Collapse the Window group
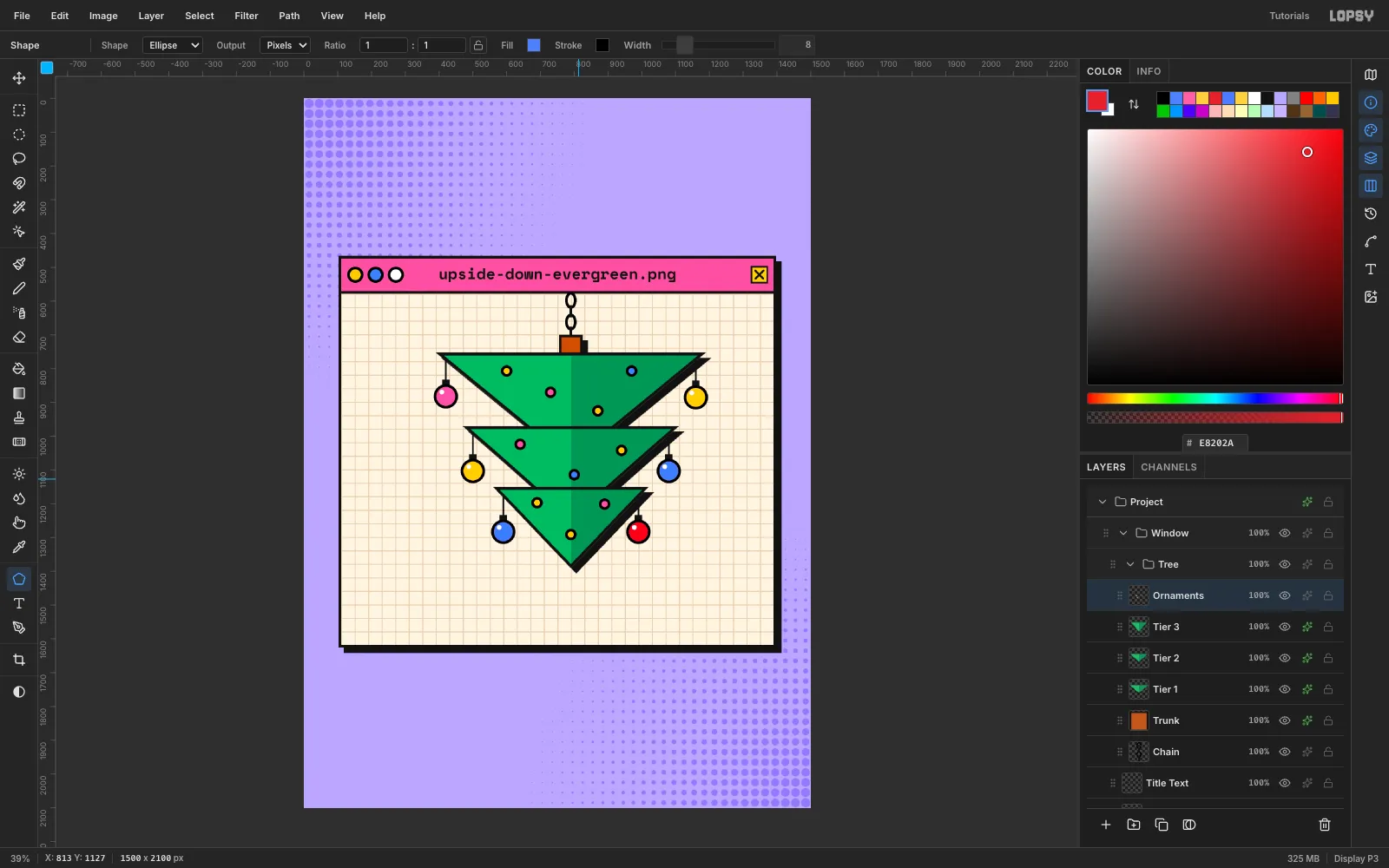The height and width of the screenshot is (868, 1389). (x=1123, y=533)
